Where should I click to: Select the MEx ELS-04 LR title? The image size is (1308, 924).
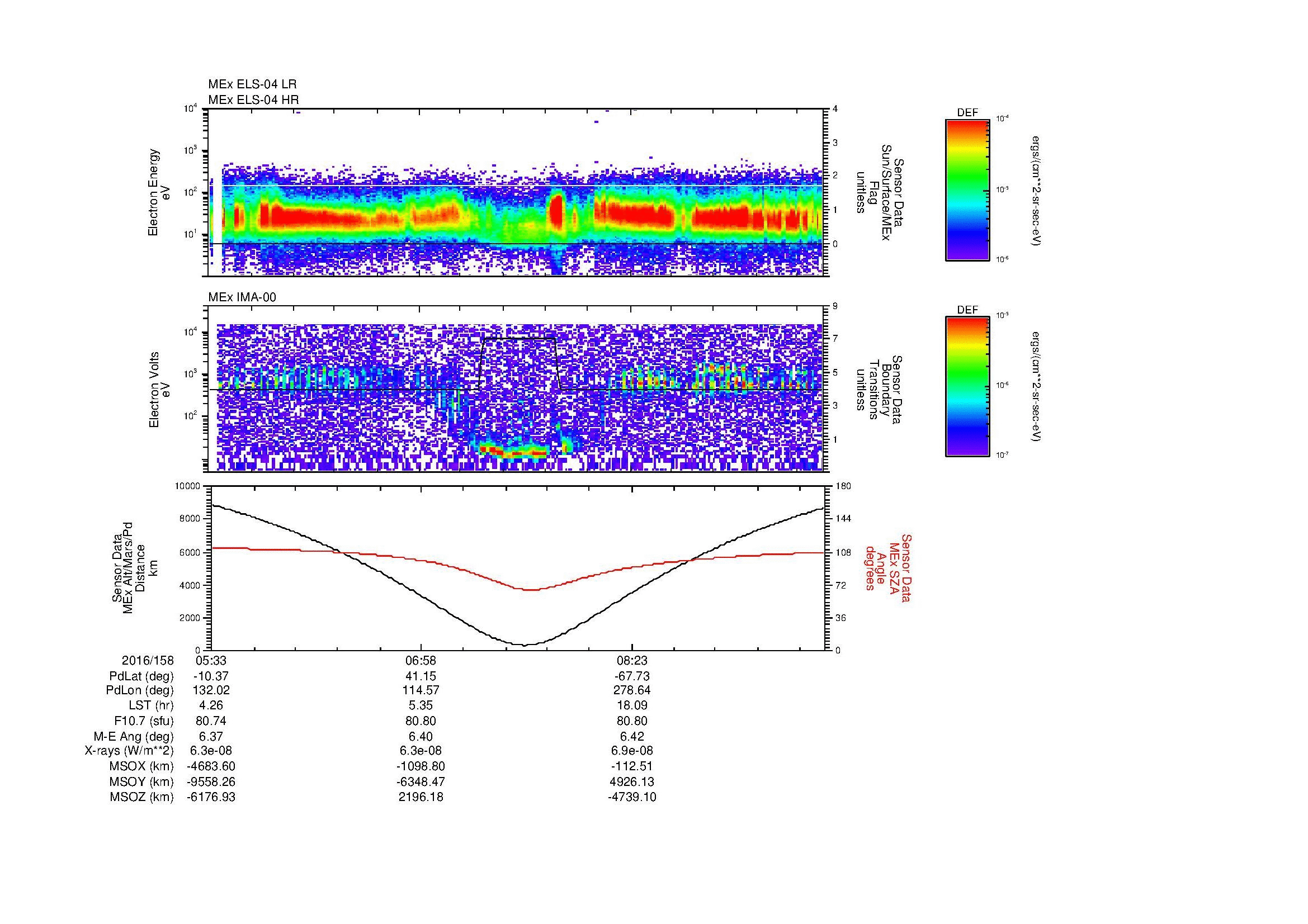click(252, 84)
